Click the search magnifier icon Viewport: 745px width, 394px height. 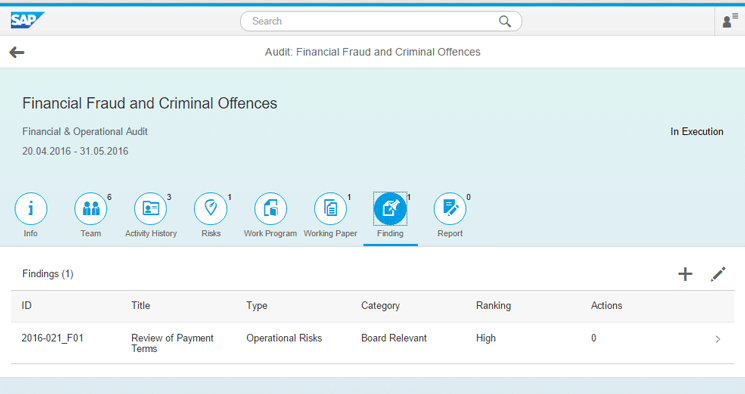coord(505,21)
